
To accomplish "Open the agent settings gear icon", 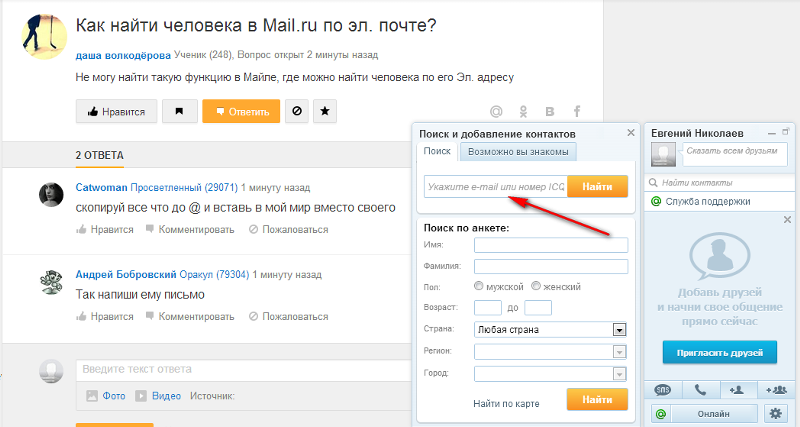I will coord(776,413).
